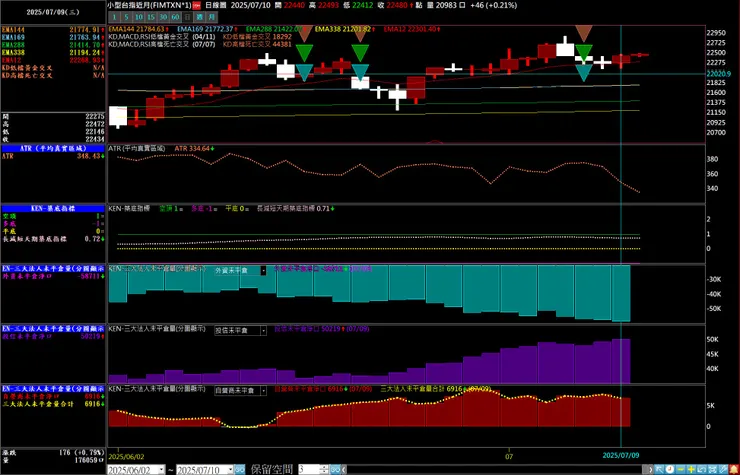Screen dimensions: 740x475
Task: Click the EMA288 21414.70 row in left panel
Action: pos(53,45)
